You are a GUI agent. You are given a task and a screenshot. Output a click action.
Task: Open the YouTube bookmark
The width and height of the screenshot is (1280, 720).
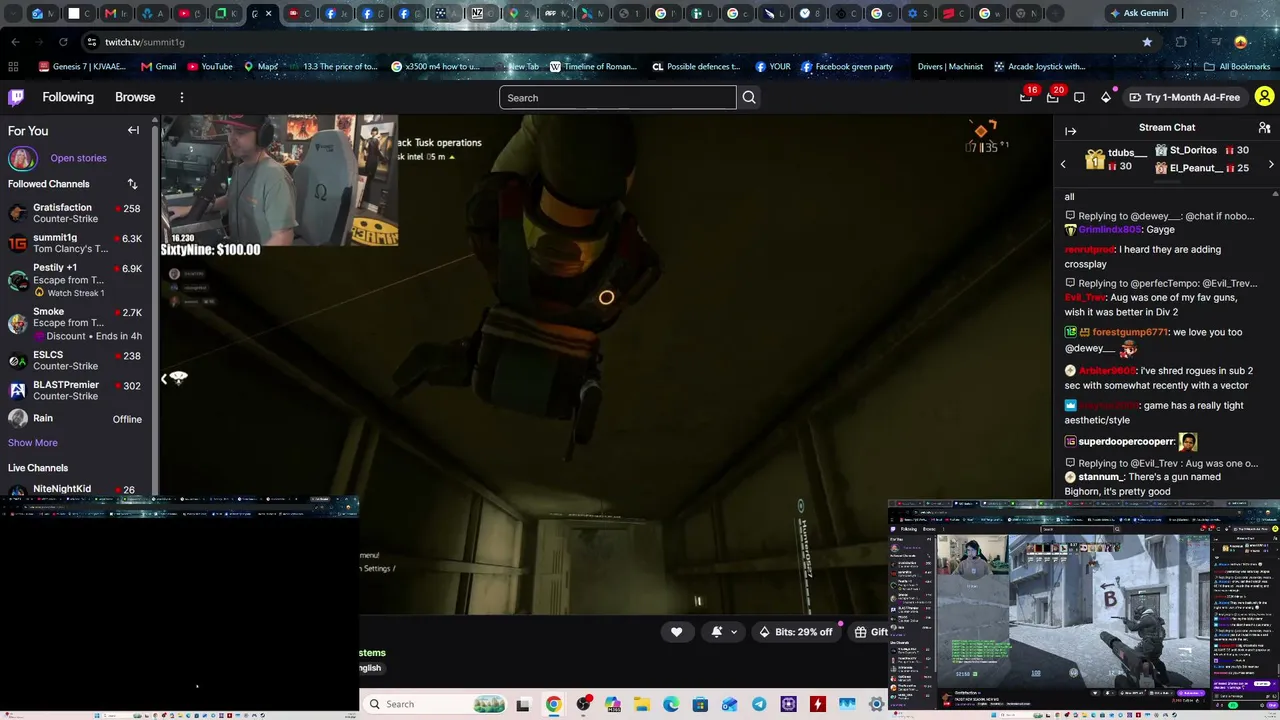210,67
